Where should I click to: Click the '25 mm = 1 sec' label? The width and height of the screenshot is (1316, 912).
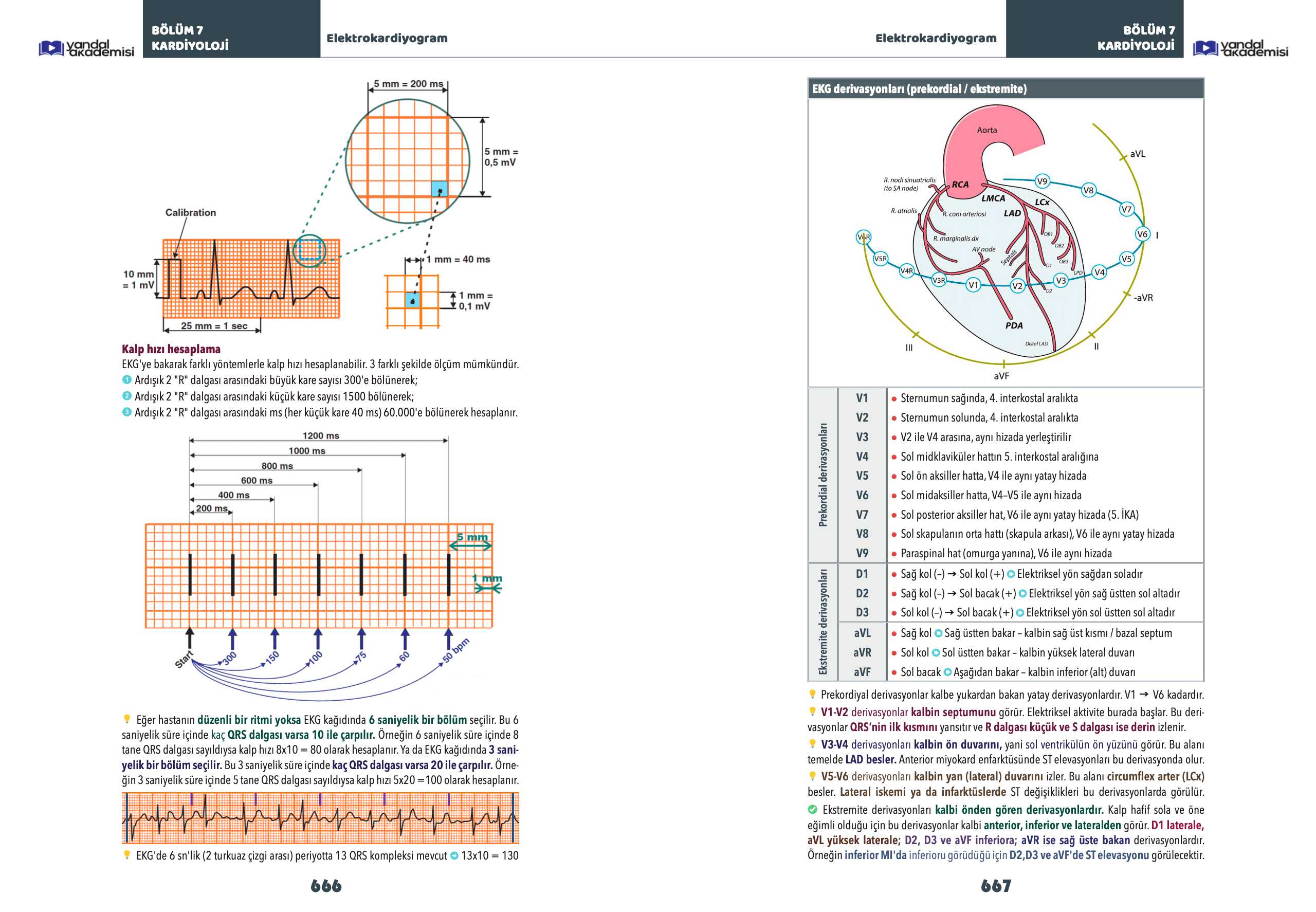pos(214,326)
